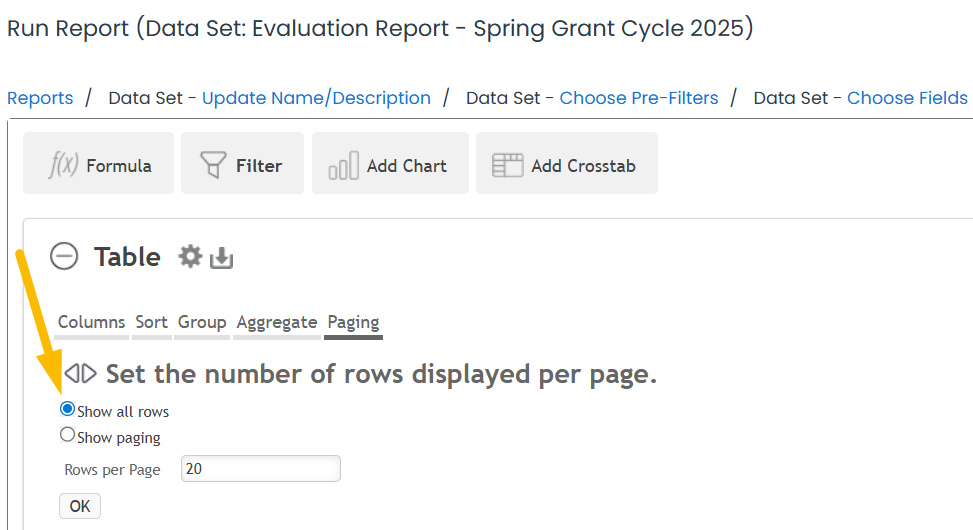Collapse the Table section with minus icon

(64, 256)
